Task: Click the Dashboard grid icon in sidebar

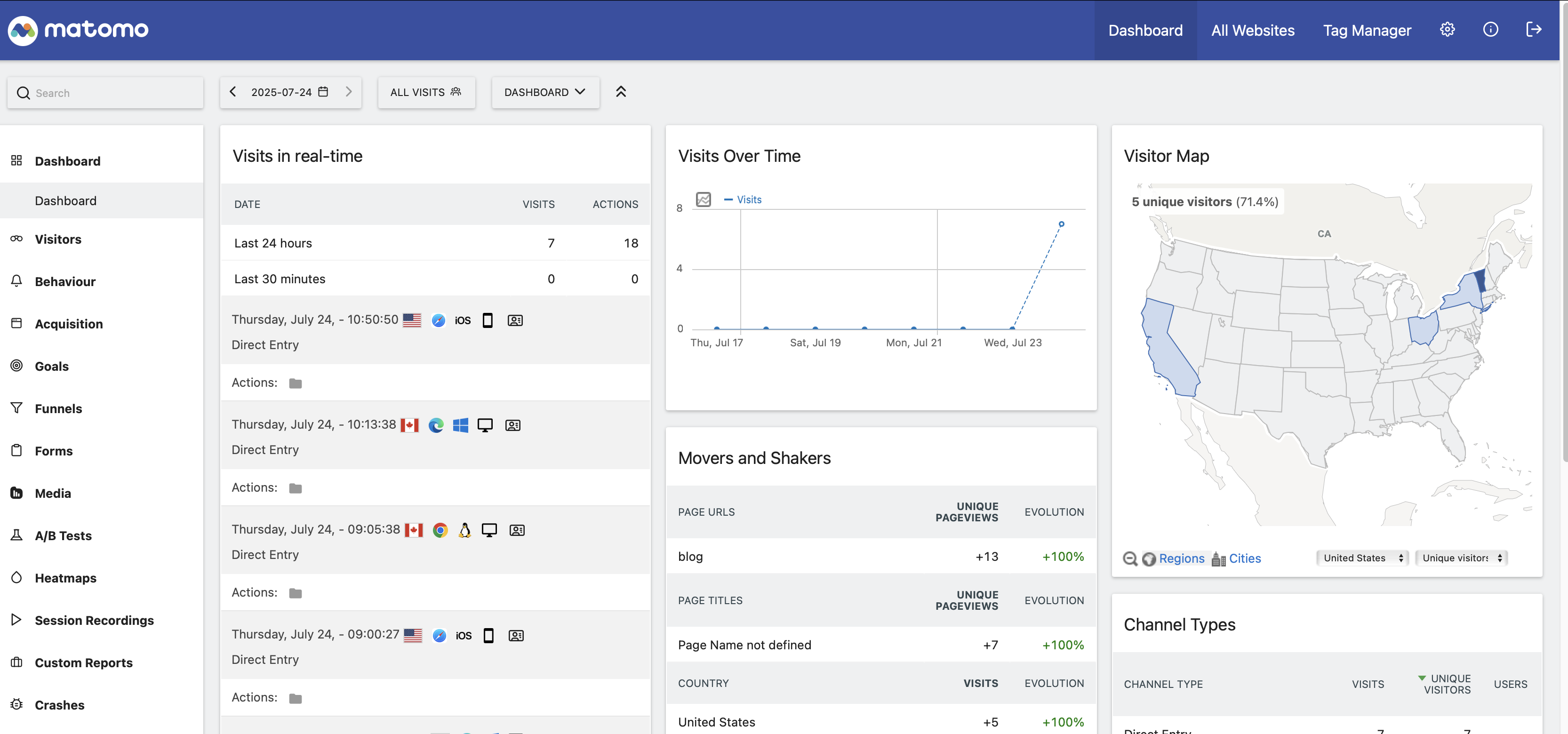Action: 16,160
